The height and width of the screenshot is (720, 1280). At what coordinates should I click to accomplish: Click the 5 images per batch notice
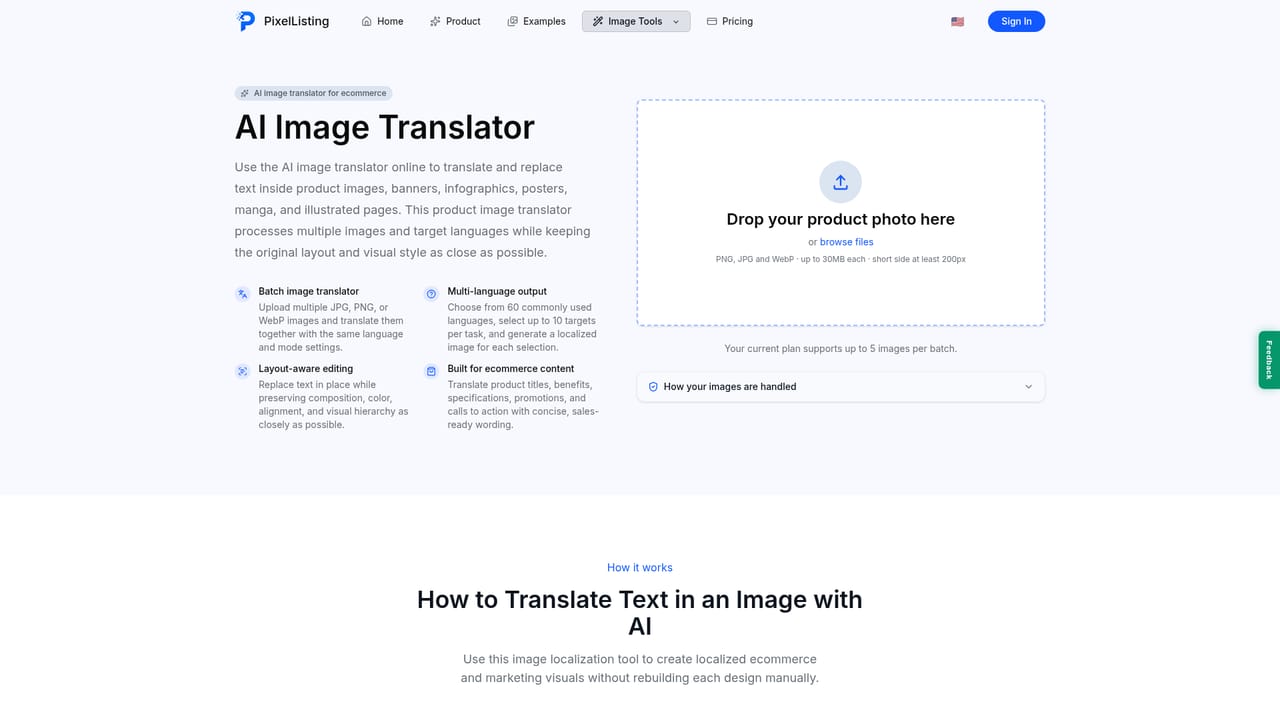pos(840,348)
